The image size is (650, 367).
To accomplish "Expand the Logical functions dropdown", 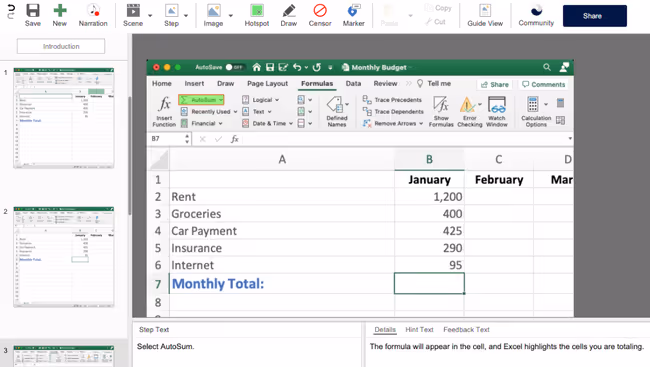I will pos(277,100).
